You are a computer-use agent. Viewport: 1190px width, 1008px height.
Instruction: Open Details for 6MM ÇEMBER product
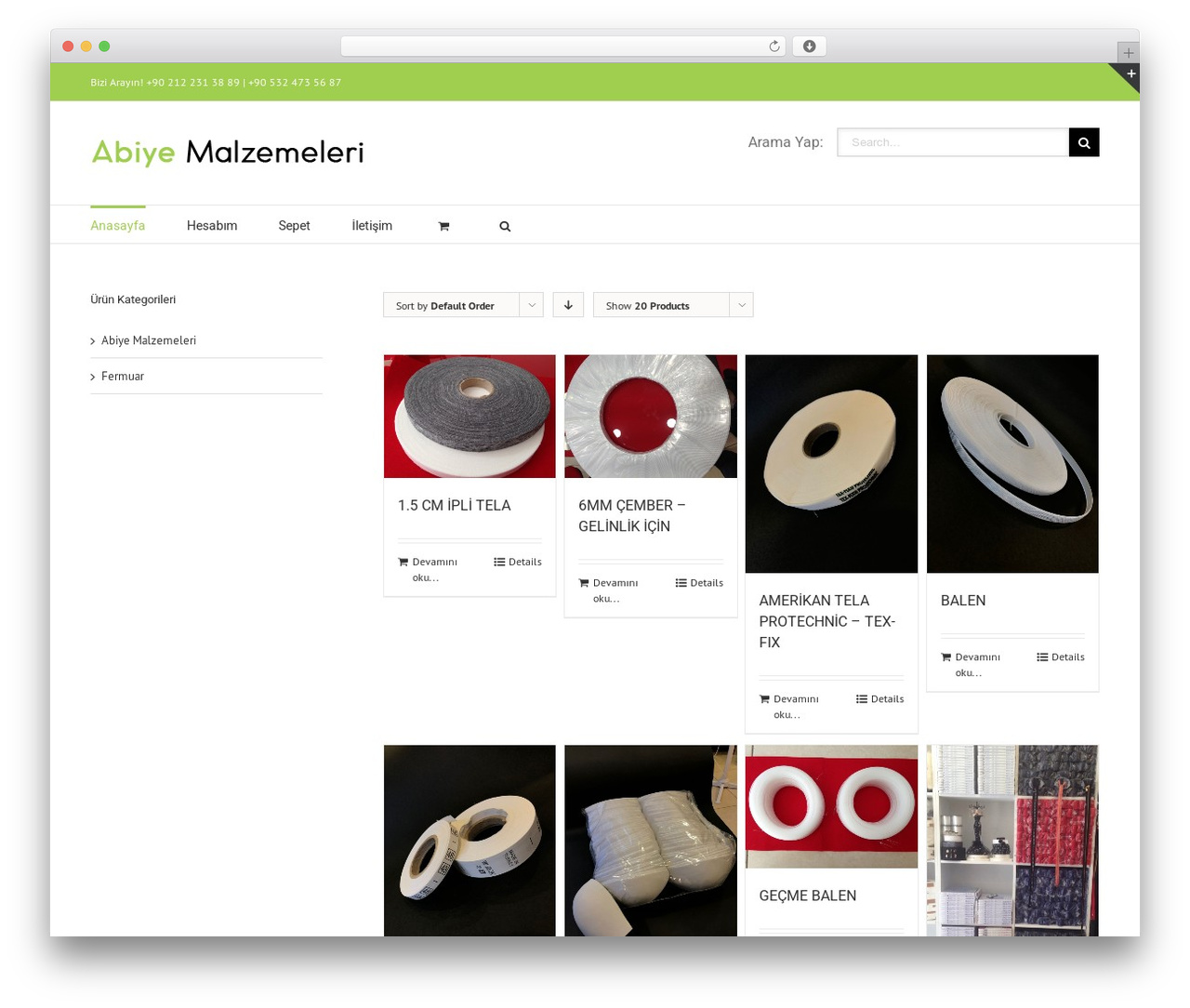coord(699,583)
